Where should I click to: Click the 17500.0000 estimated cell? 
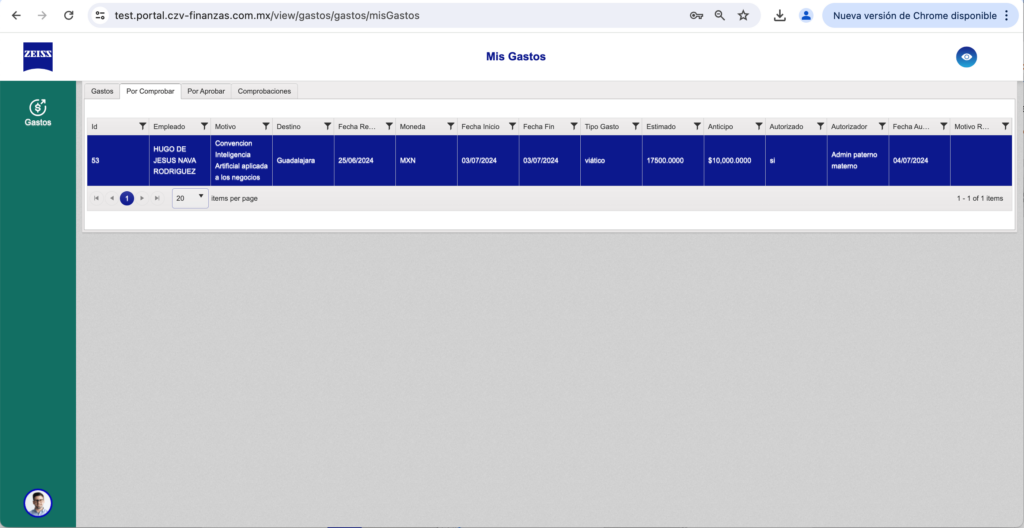(x=673, y=160)
